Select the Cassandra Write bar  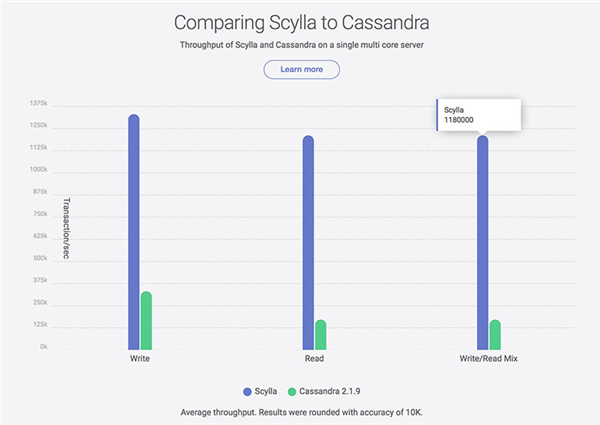[x=146, y=320]
